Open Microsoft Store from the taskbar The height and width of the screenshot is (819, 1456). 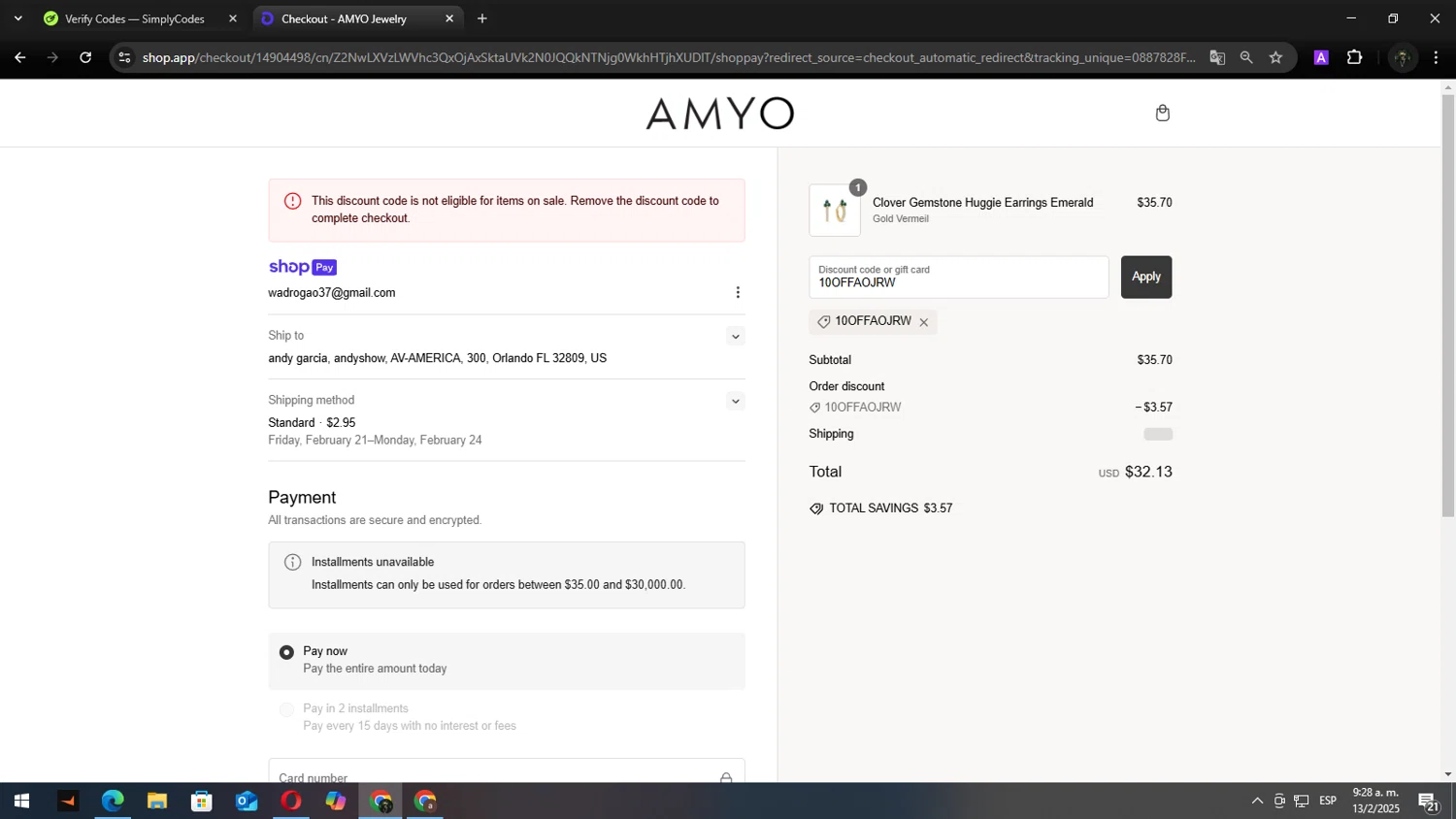(x=202, y=802)
